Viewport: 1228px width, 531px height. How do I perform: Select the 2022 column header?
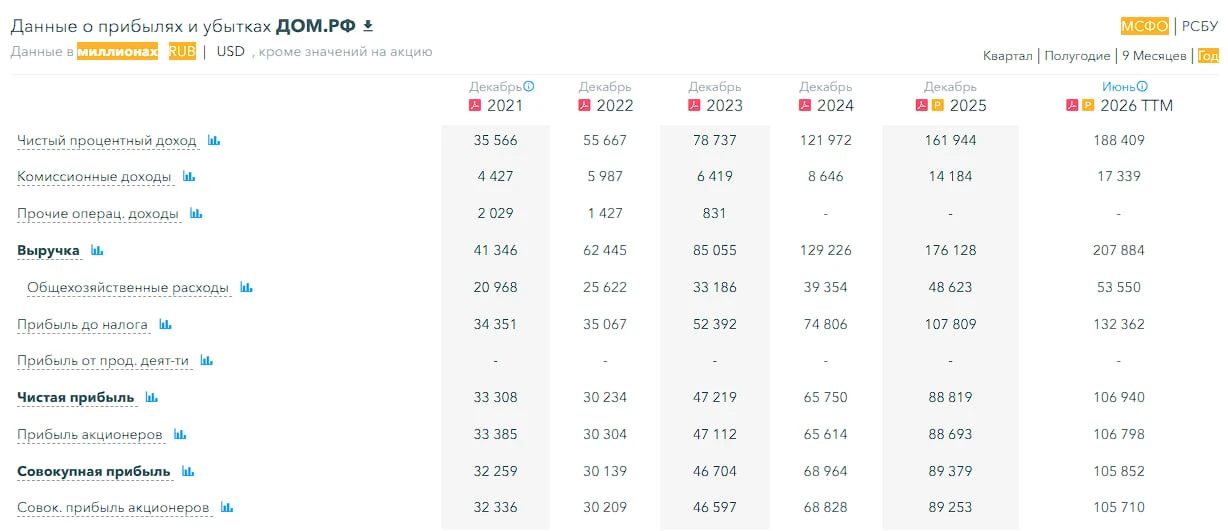615,106
